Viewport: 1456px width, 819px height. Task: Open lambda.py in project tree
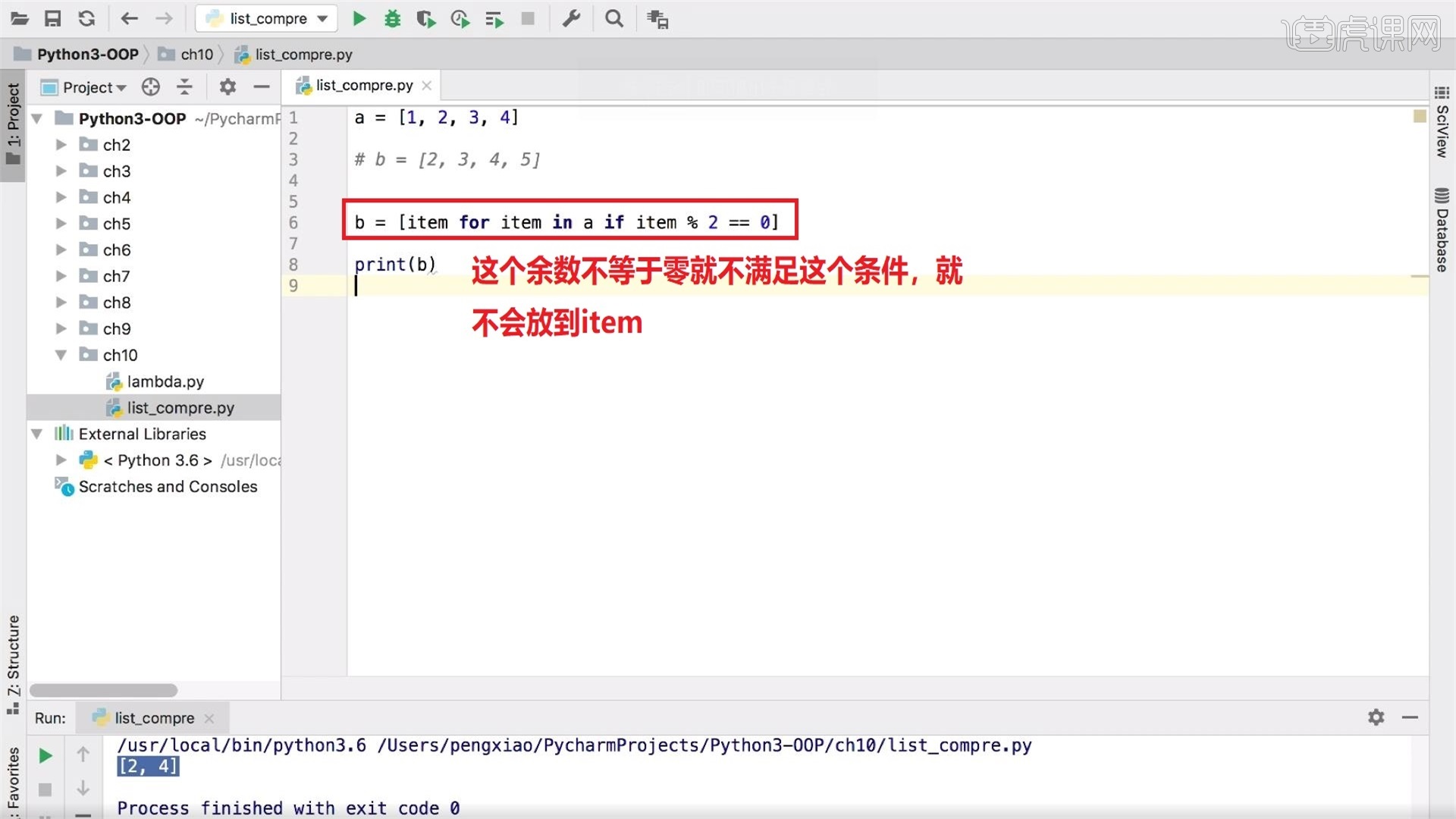(x=165, y=381)
